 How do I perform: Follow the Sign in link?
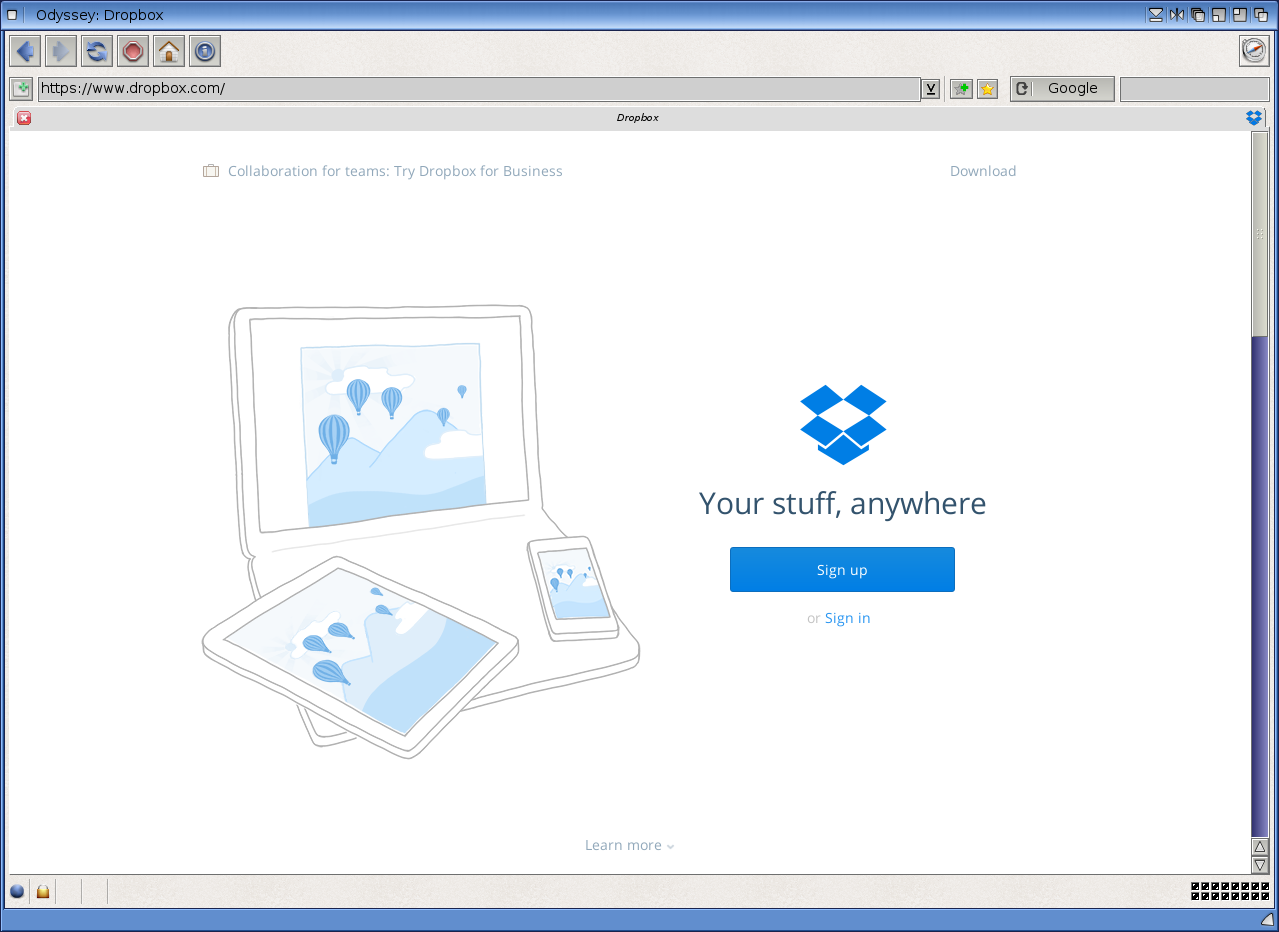point(847,618)
